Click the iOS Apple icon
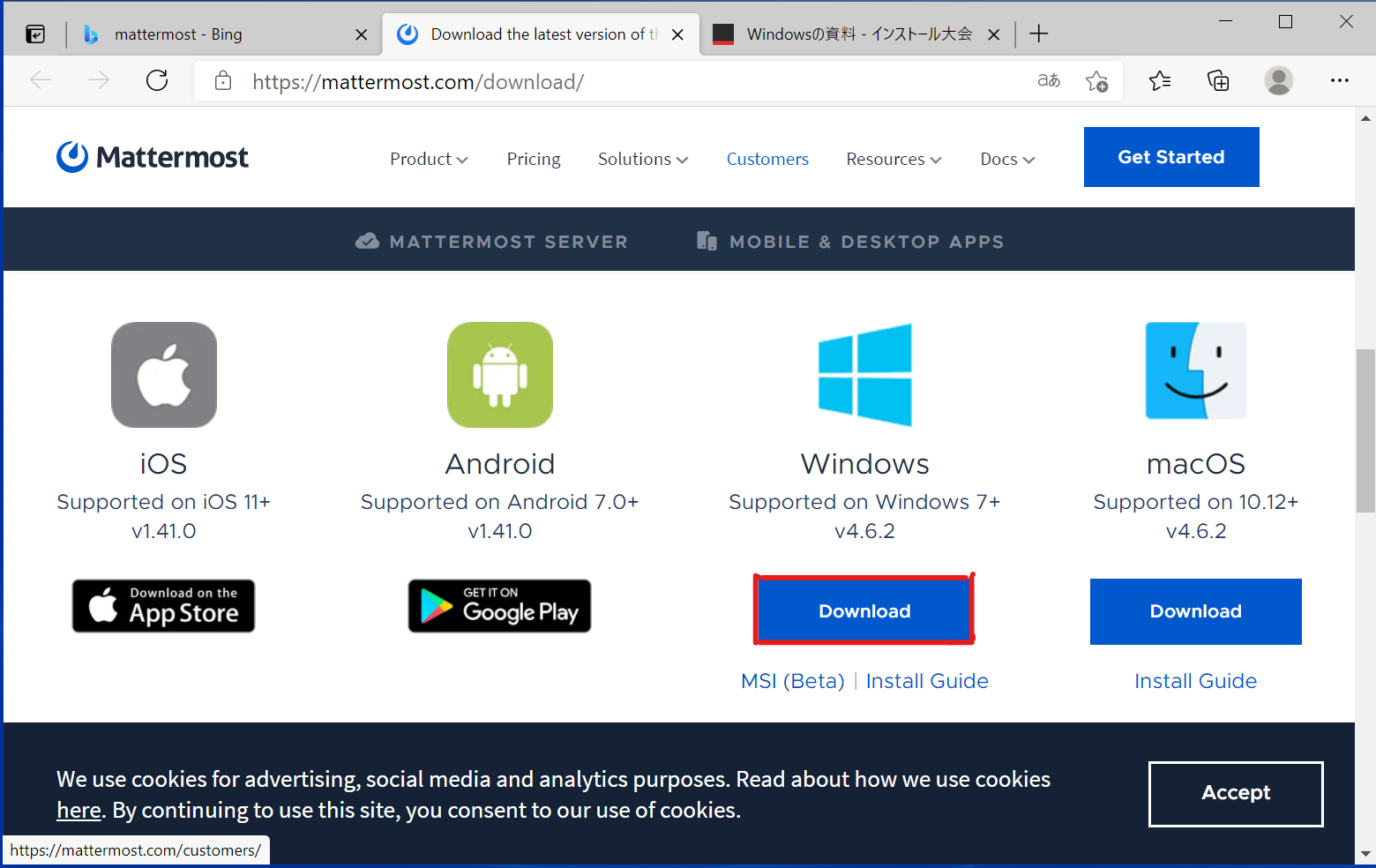1376x868 pixels. 164,375
